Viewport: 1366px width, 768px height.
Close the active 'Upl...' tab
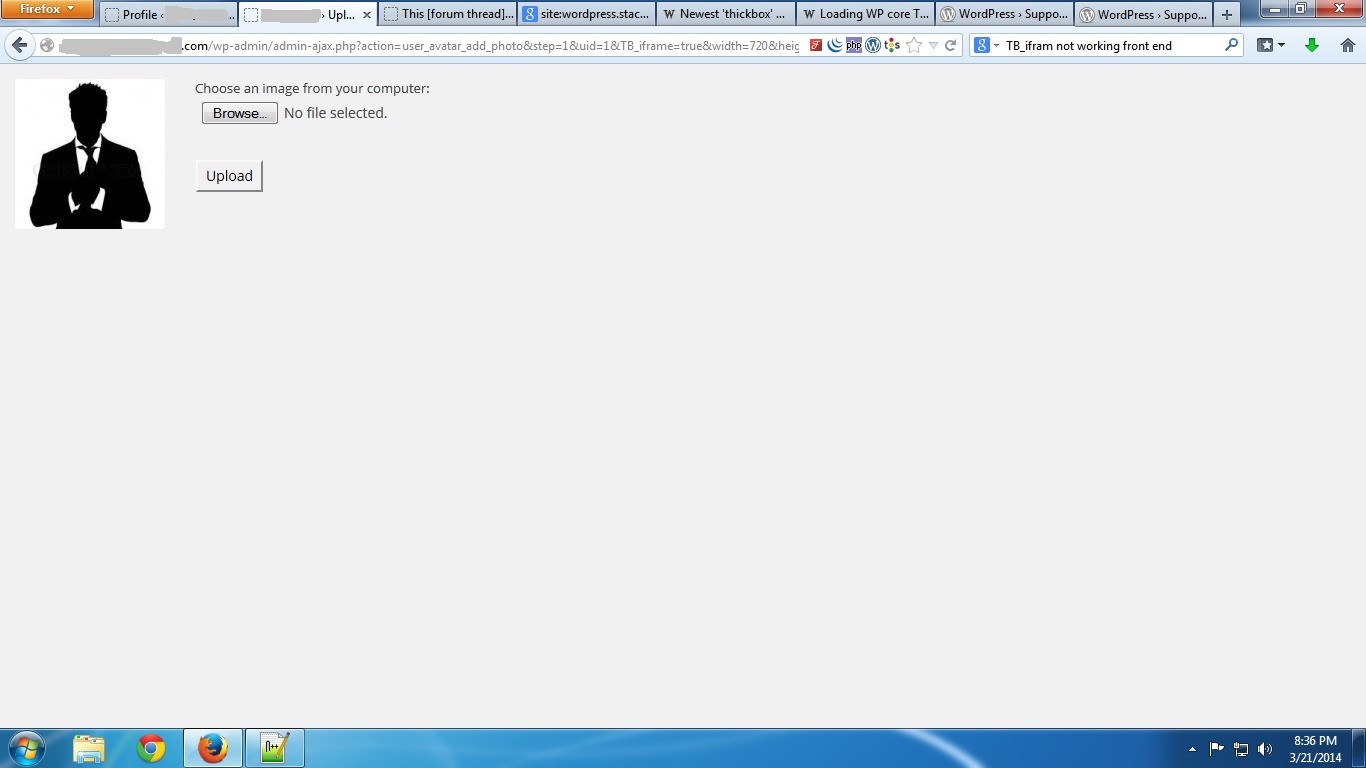point(366,15)
